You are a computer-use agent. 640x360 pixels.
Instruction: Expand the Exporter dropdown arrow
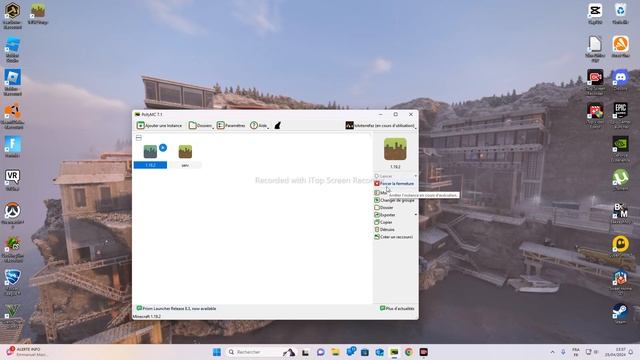click(x=416, y=215)
